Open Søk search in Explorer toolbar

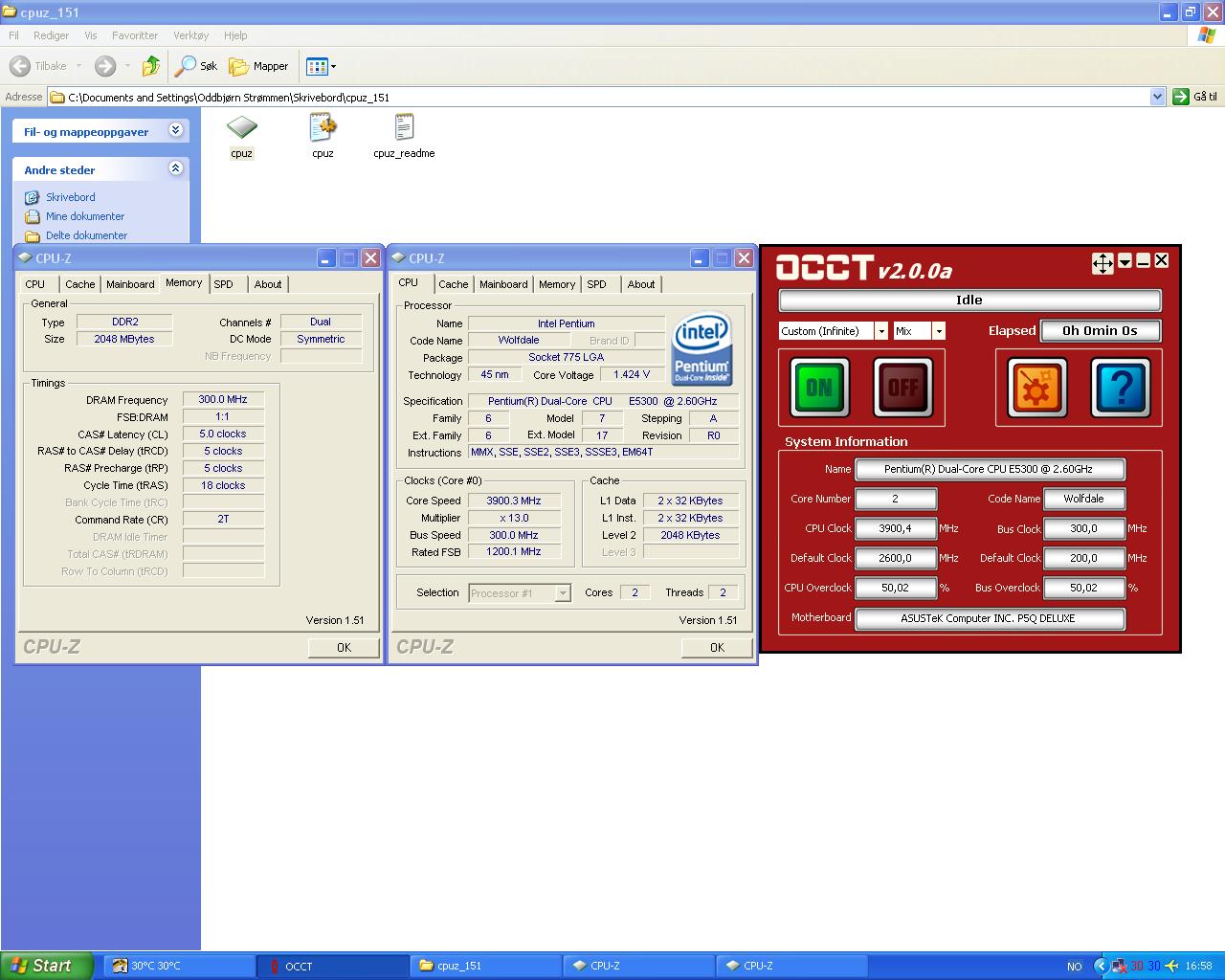tap(196, 66)
